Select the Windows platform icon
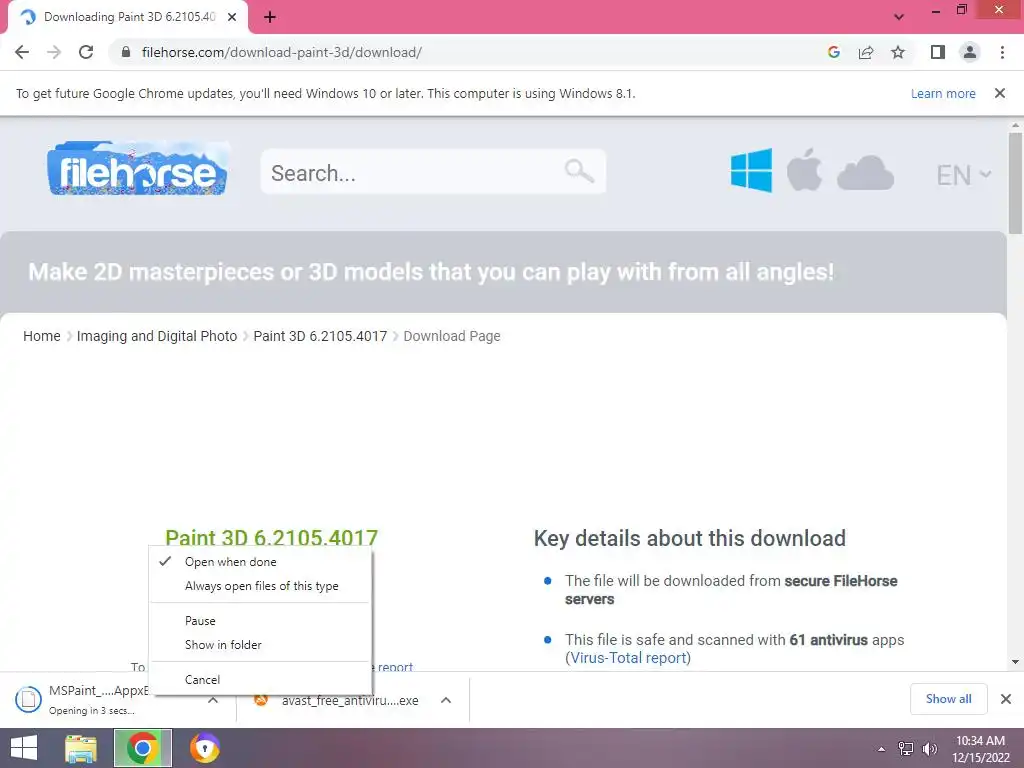Image resolution: width=1024 pixels, height=768 pixels. point(751,170)
